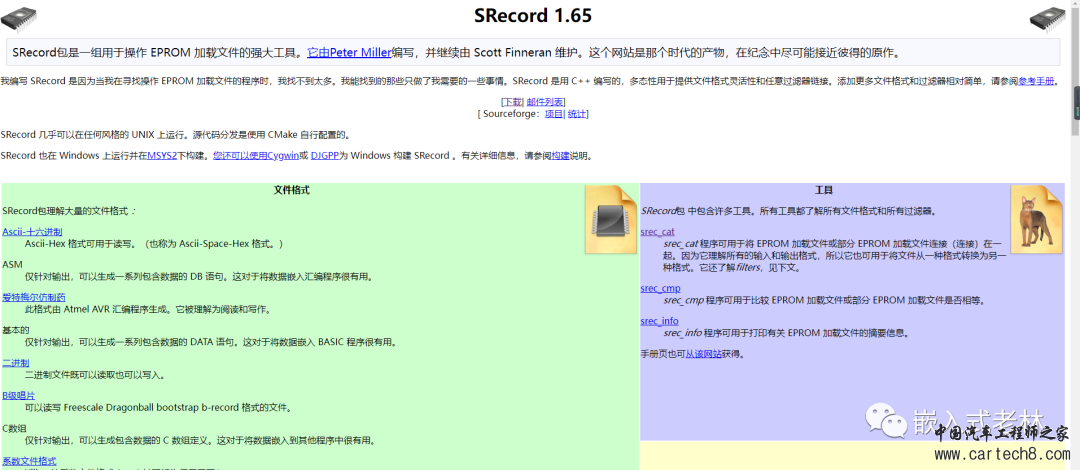Follow the MSYS2 link
This screenshot has height=470, width=1080.
pyautogui.click(x=162, y=156)
